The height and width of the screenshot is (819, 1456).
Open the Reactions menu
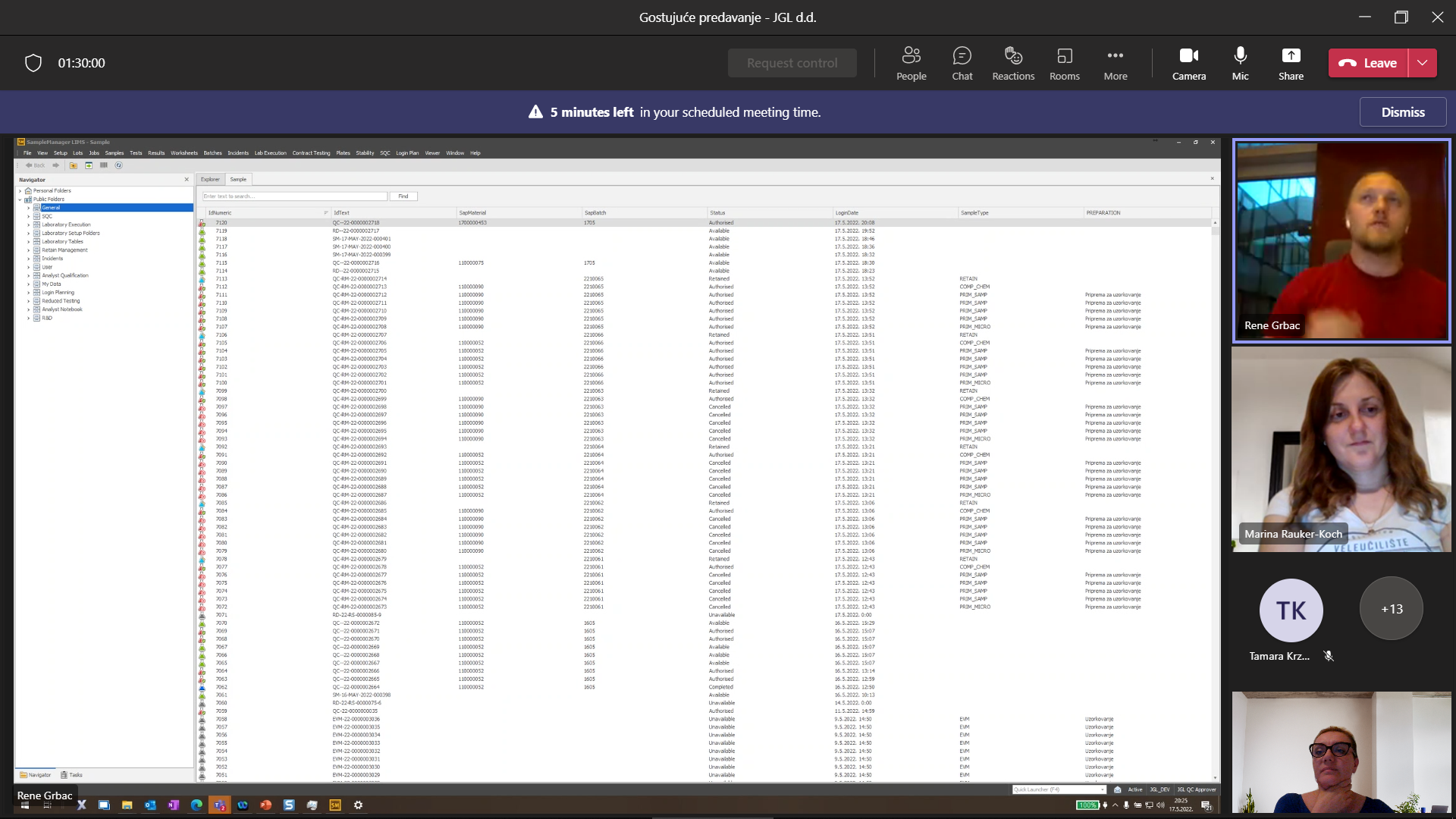[1013, 63]
